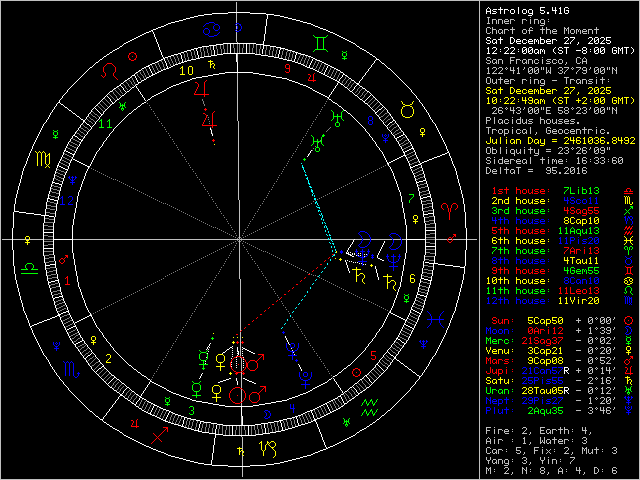Select the Capricorn glyph at the wheel bottom
640x480 pixels.
pos(268,449)
